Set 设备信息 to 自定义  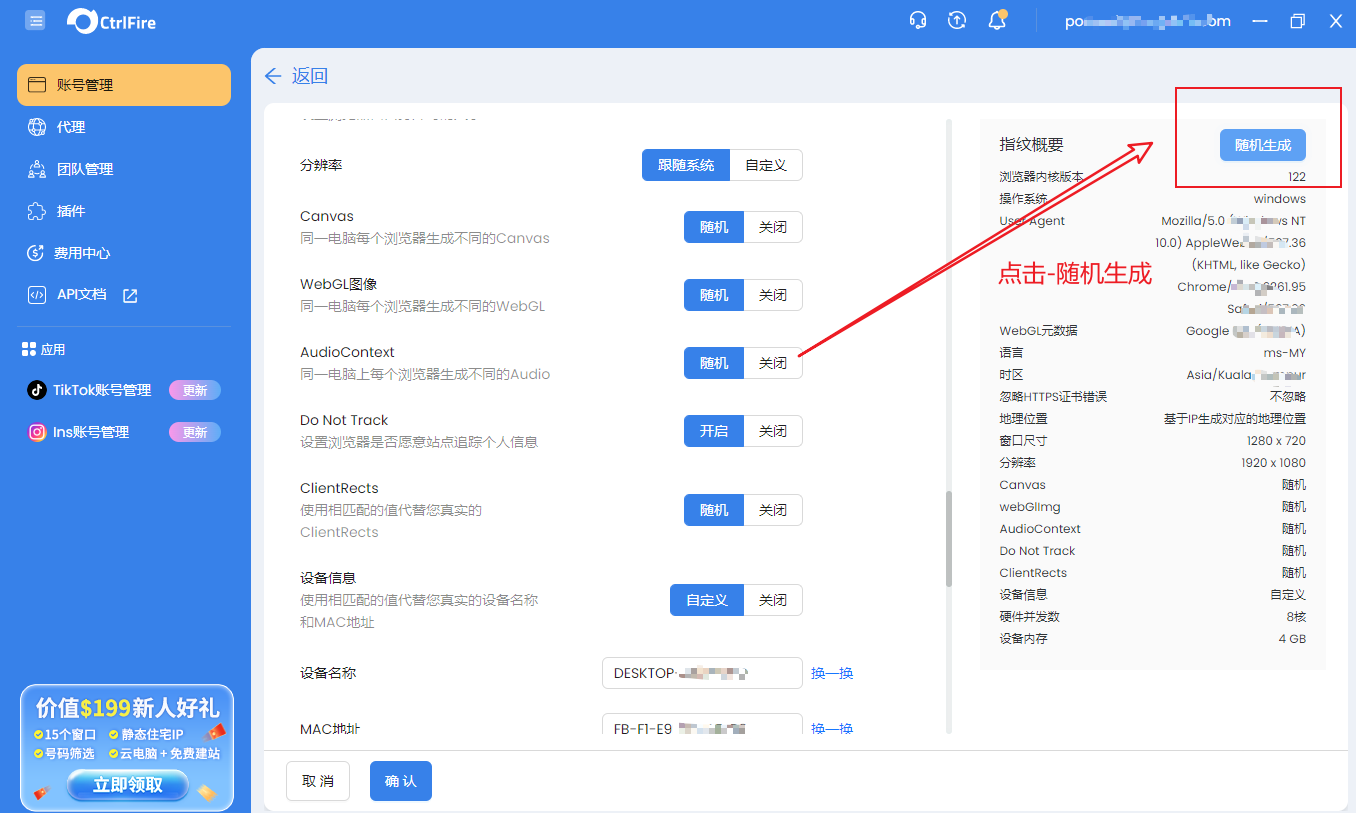[x=707, y=600]
